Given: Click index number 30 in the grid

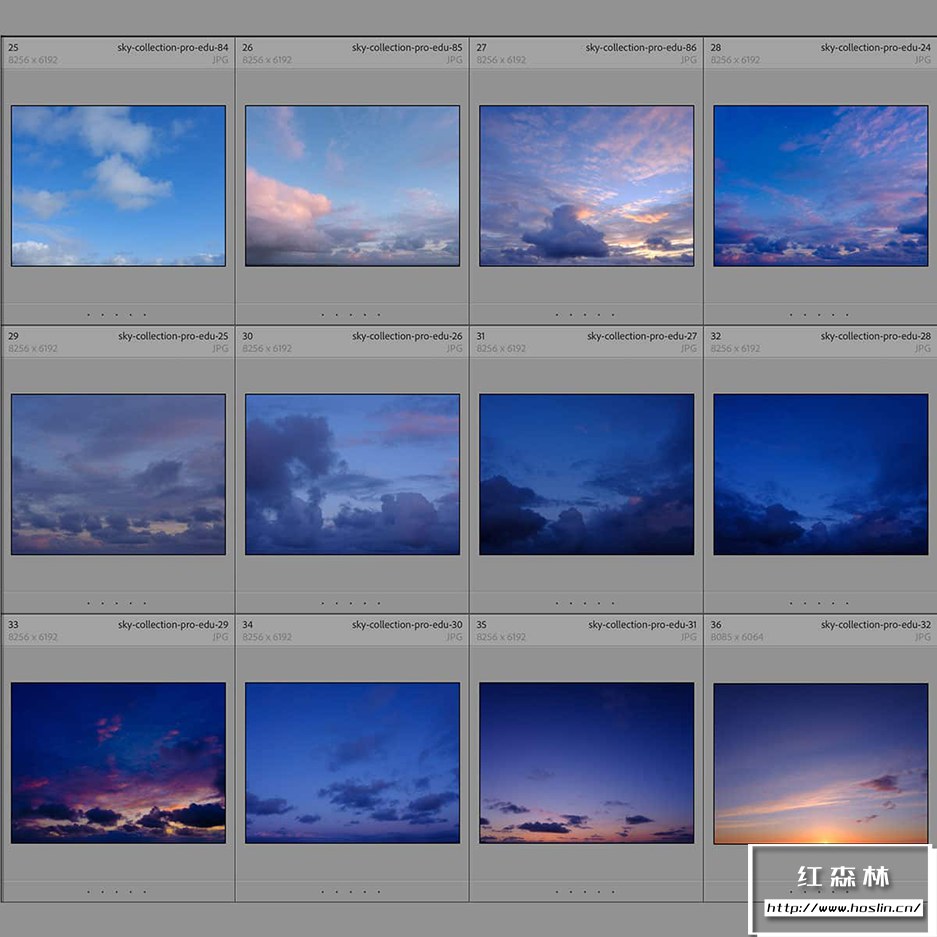Looking at the screenshot, I should (x=247, y=336).
